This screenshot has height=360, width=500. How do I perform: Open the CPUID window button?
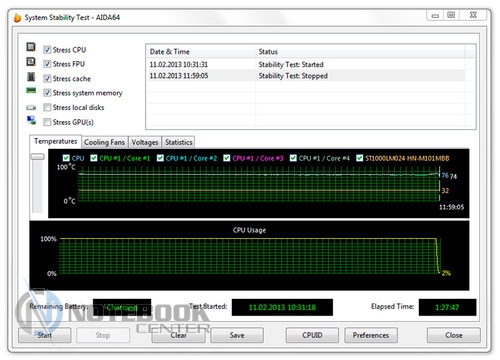pyautogui.click(x=312, y=335)
